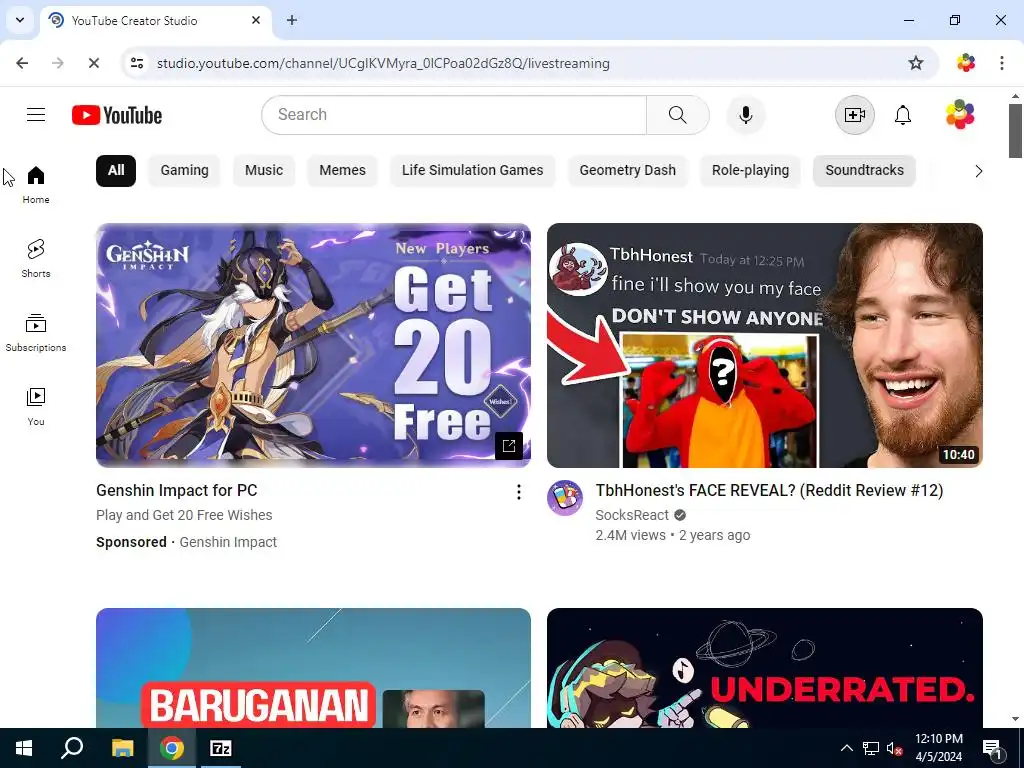Screen dimensions: 1024x768
Task: Close the YouTube Creator Studio tab
Action: [x=256, y=20]
